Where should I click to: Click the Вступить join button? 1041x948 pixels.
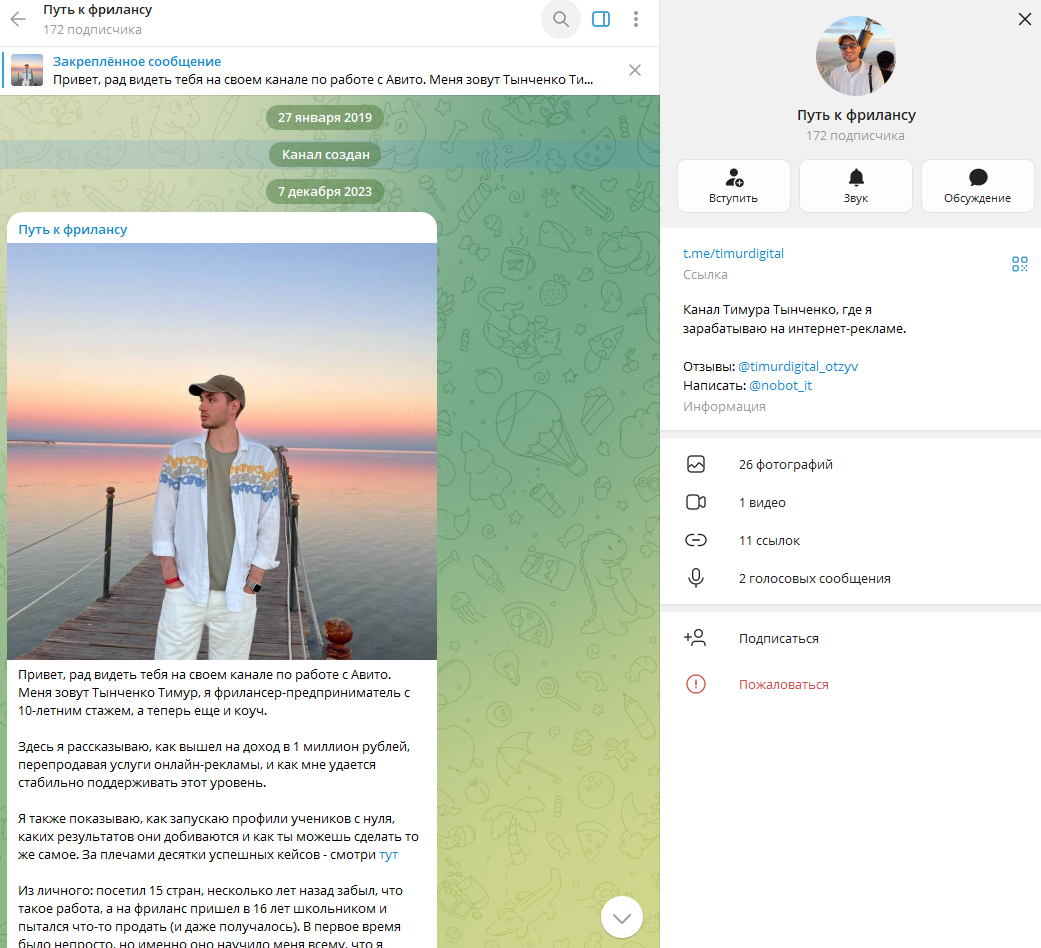tap(734, 186)
